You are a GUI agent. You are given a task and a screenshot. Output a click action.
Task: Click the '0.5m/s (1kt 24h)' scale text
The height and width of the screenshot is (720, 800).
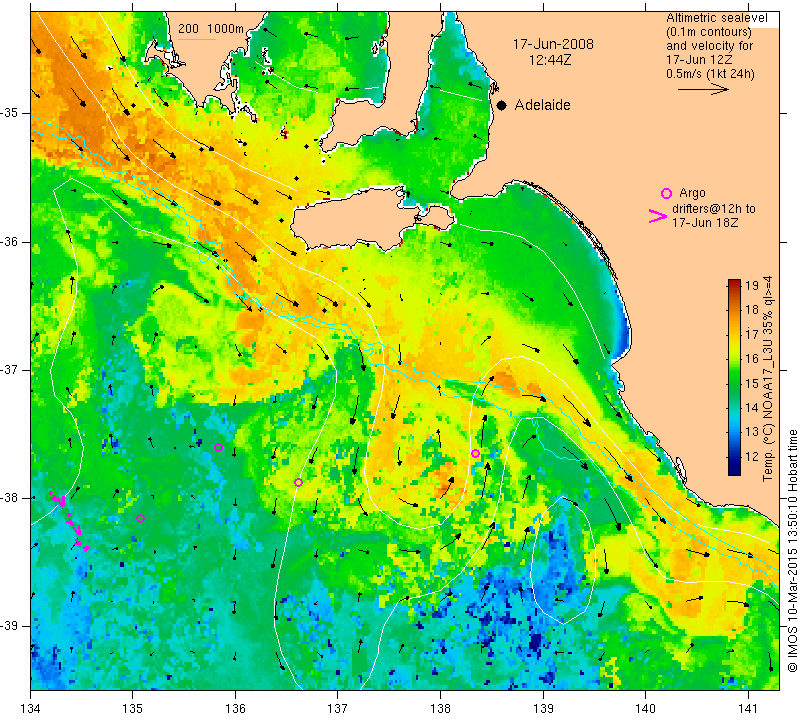tap(710, 74)
